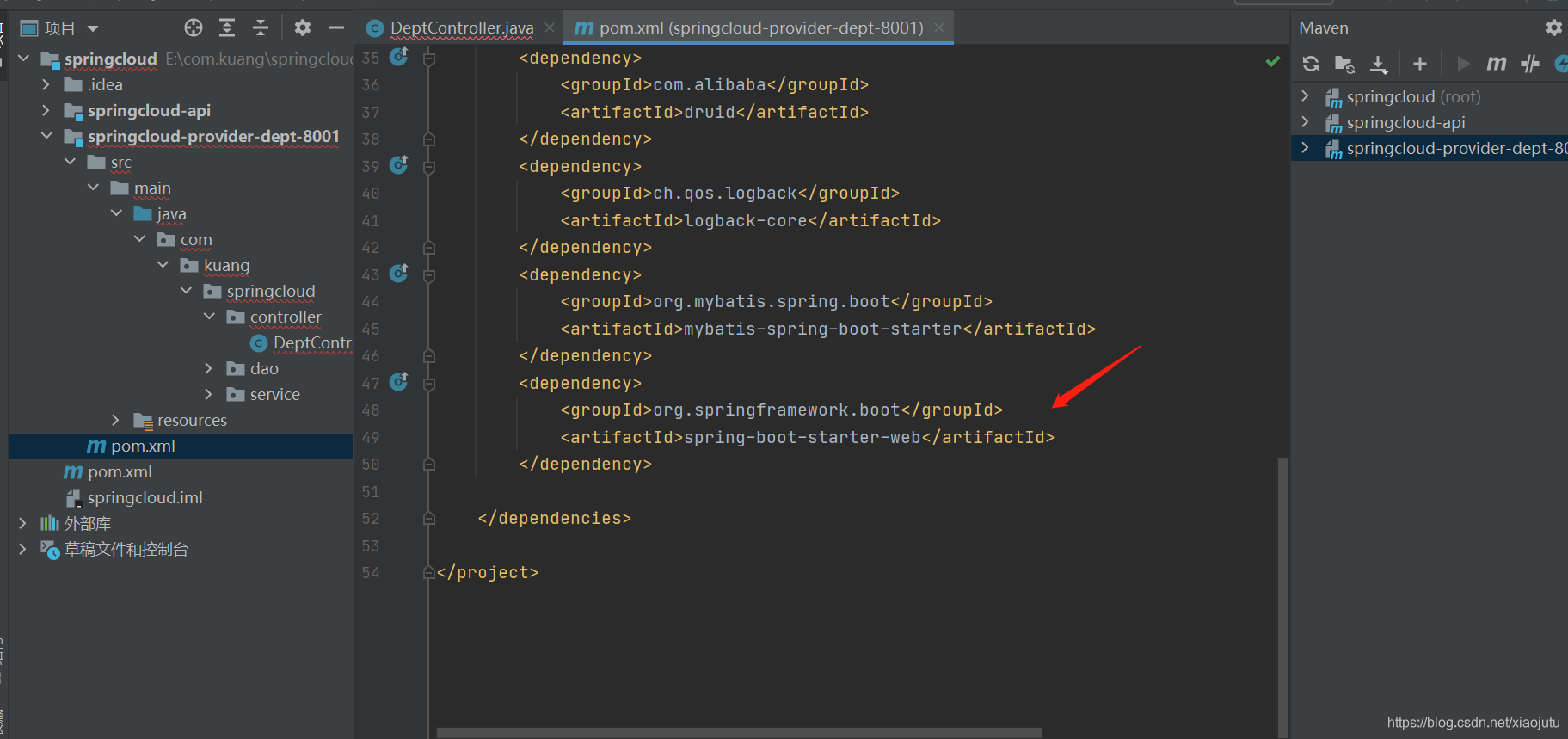The height and width of the screenshot is (739, 1568).
Task: Expand the springcloud-api module in project tree
Action: point(46,110)
